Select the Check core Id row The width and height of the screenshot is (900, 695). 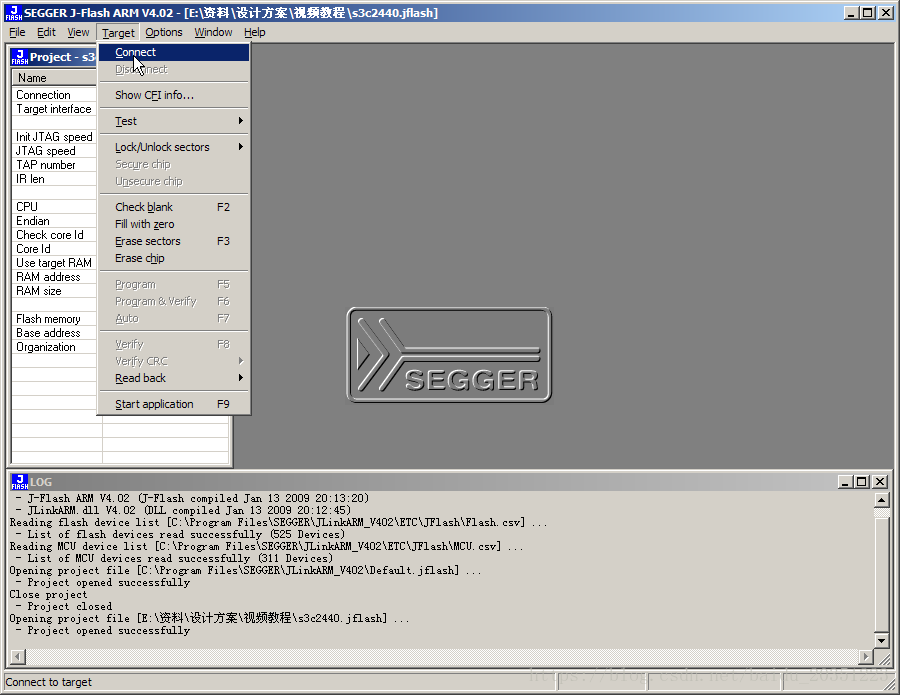pos(55,235)
